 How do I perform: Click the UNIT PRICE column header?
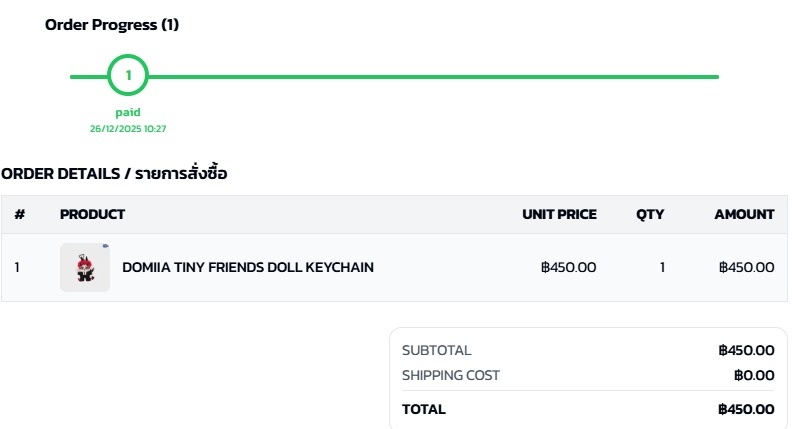click(x=559, y=214)
